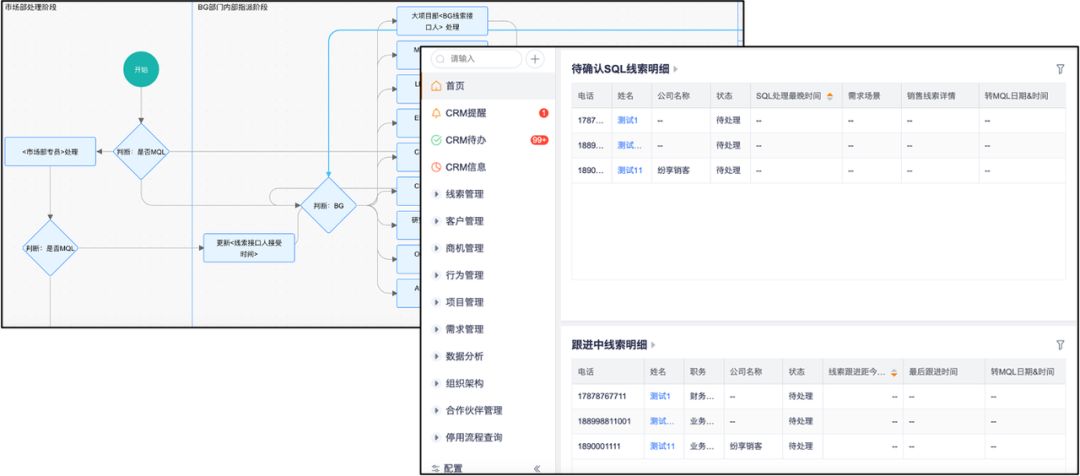Go to 首页 in sidebar

455,86
